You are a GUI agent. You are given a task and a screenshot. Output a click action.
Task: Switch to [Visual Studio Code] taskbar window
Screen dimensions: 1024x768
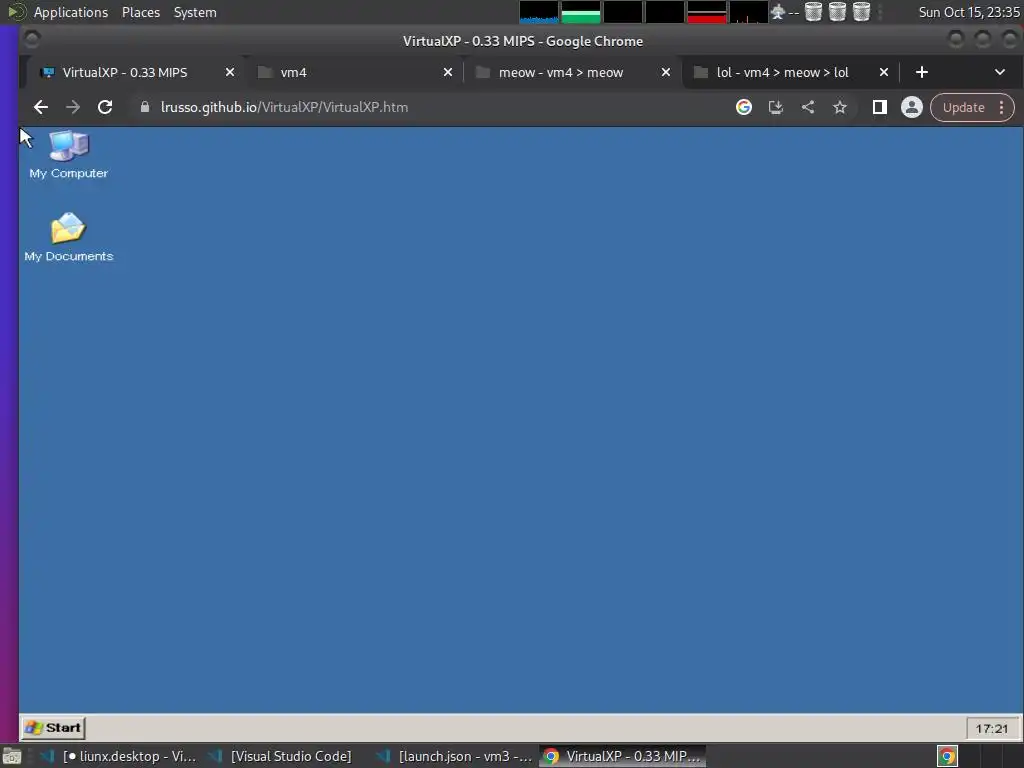click(x=281, y=756)
